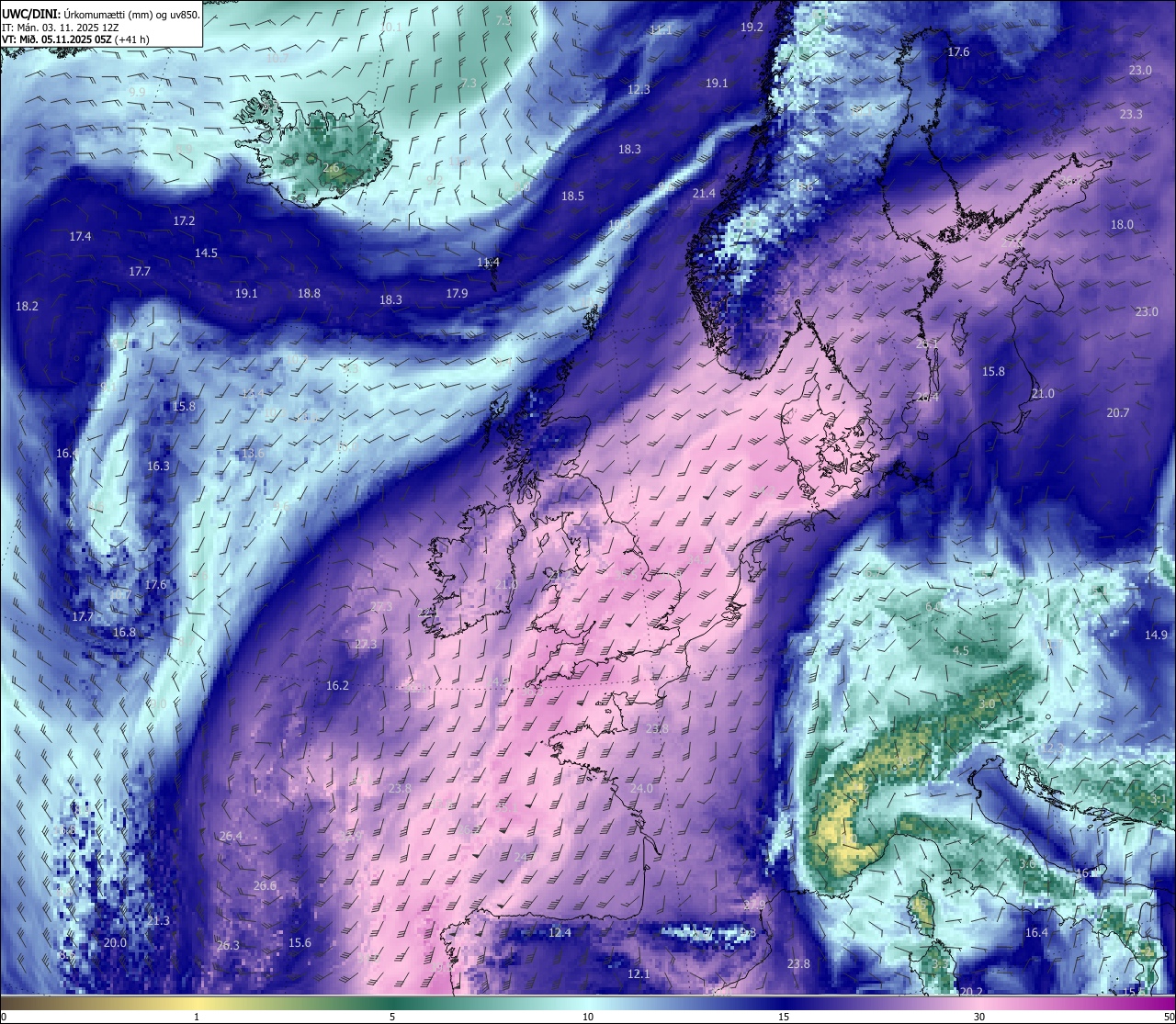The image size is (1176, 1024).
Task: Click the 4.5 value label
Action: [x=960, y=651]
